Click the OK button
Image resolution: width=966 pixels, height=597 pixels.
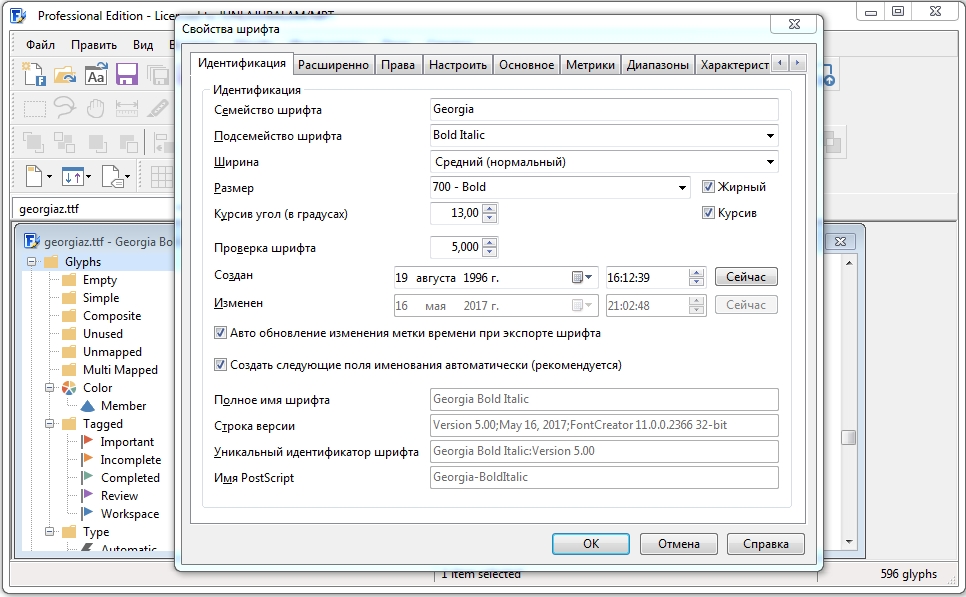[591, 544]
